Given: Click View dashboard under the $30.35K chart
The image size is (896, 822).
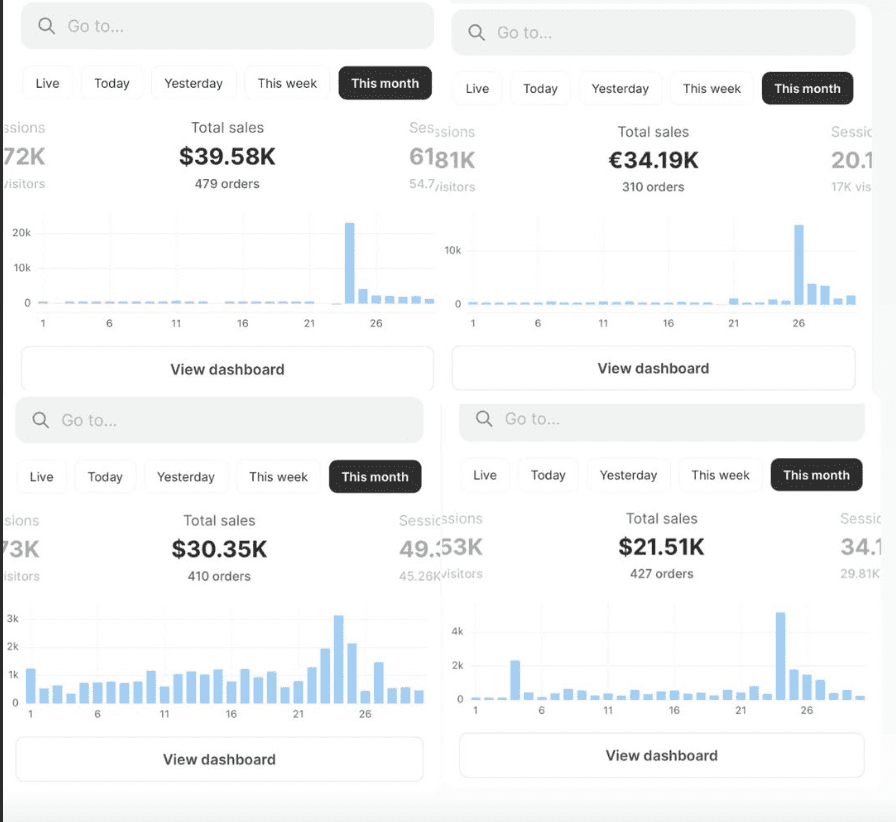Looking at the screenshot, I should 219,759.
